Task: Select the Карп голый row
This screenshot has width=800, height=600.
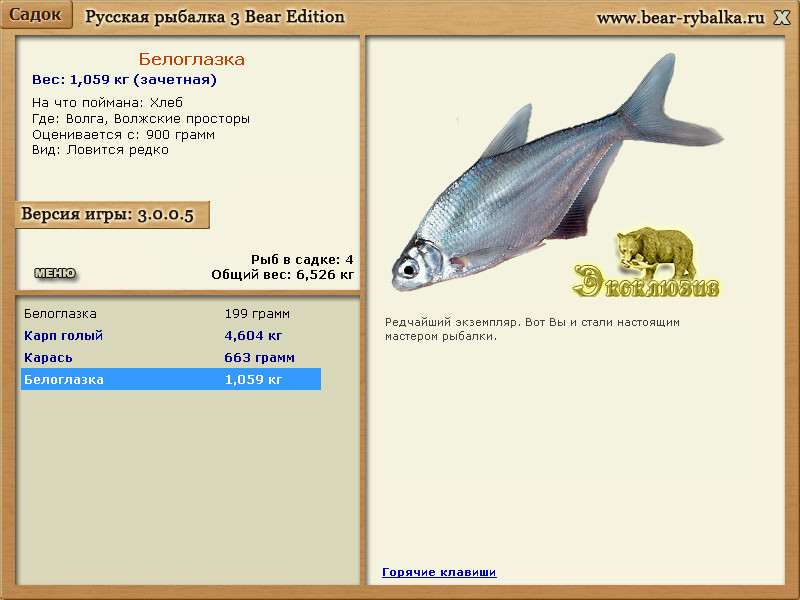Action: pos(171,335)
